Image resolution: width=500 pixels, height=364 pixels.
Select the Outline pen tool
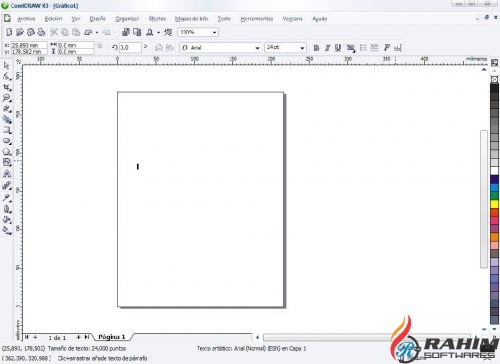[x=7, y=209]
